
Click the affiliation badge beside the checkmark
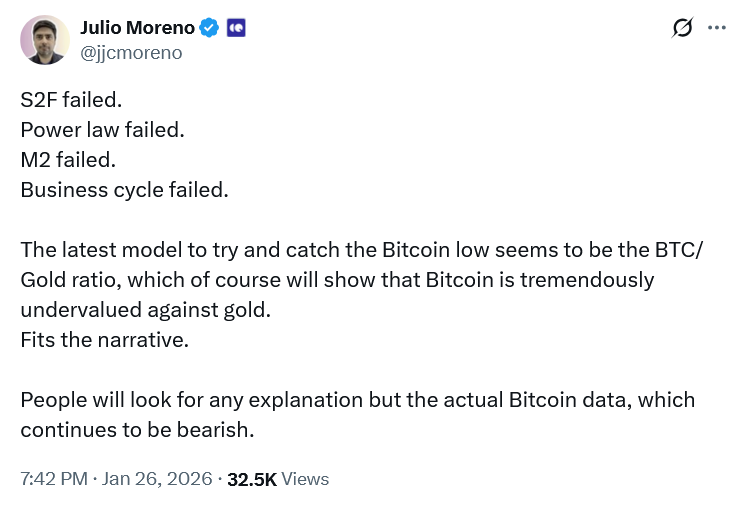pyautogui.click(x=236, y=28)
